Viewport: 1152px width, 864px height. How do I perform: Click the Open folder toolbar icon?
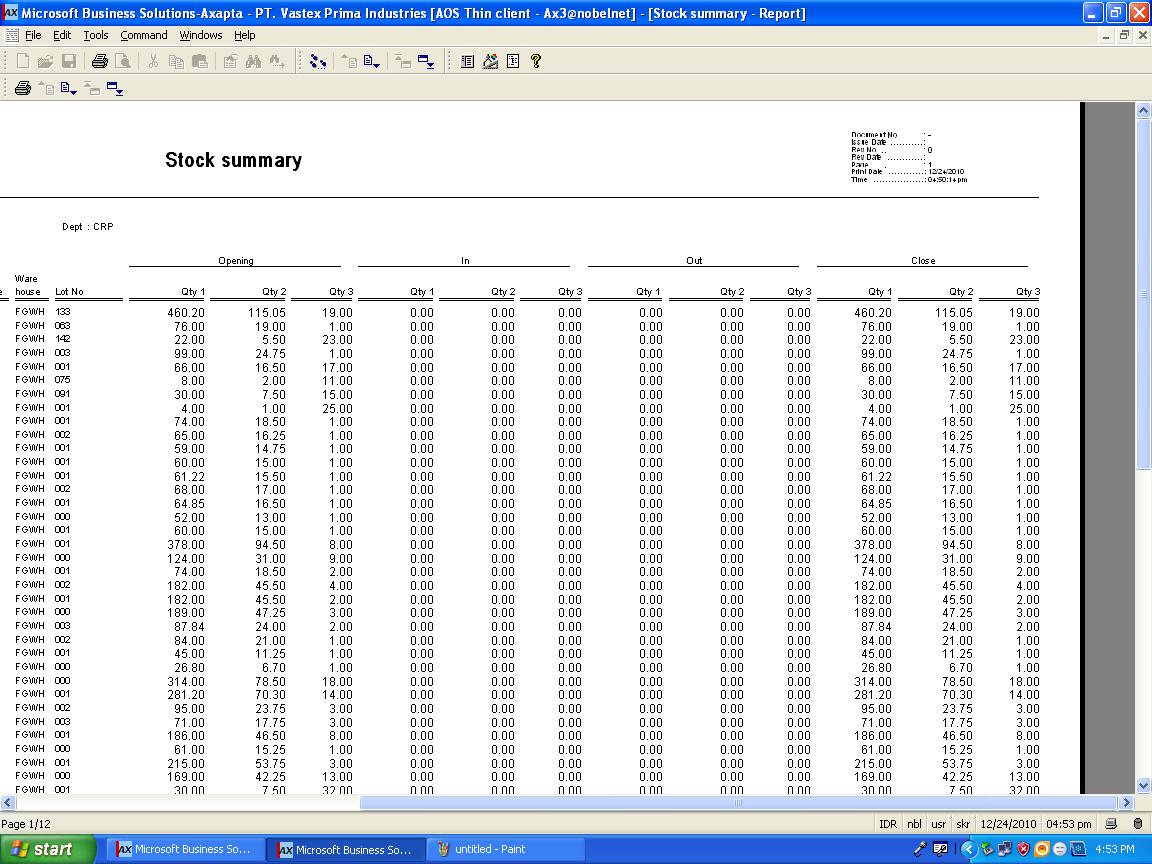[x=46, y=62]
